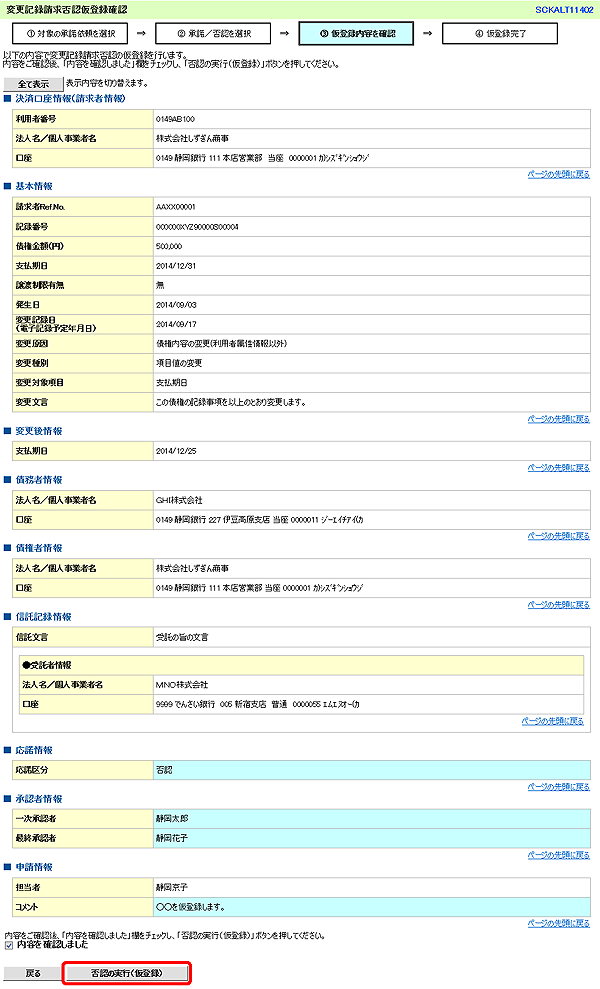Click the debtor name GHI株式会社
Screen dimensions: 600x989
click(179, 500)
